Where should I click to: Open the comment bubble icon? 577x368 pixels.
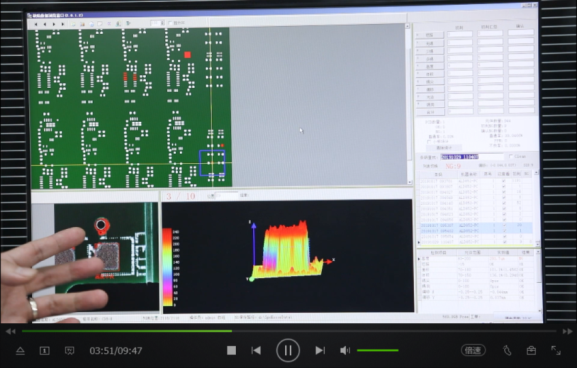(69, 351)
